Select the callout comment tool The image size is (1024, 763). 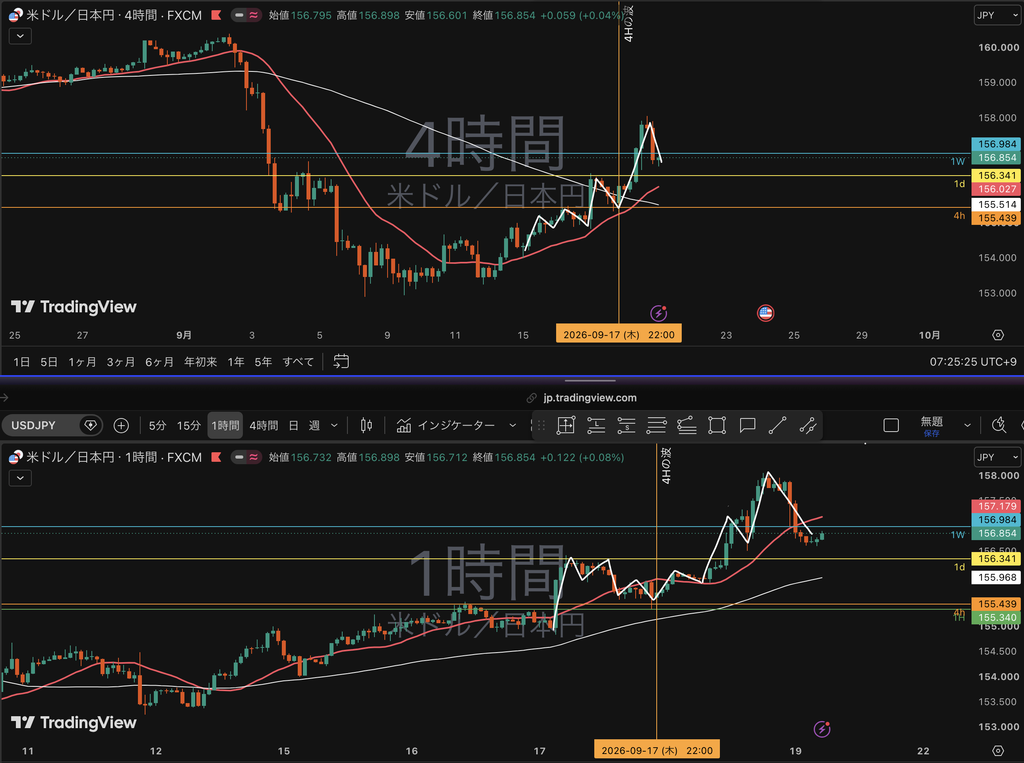pyautogui.click(x=747, y=425)
